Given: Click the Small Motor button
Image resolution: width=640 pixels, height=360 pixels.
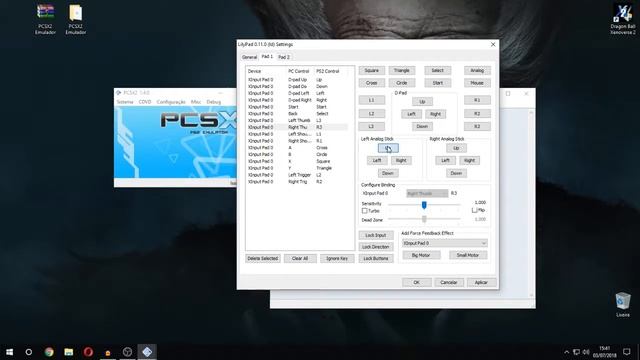Looking at the screenshot, I should [468, 255].
